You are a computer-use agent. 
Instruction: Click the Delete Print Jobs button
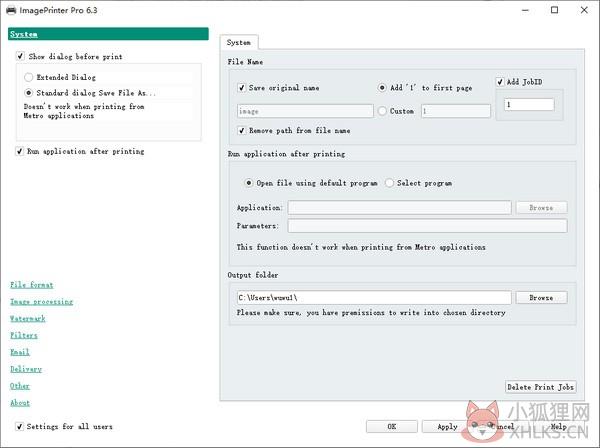point(541,387)
